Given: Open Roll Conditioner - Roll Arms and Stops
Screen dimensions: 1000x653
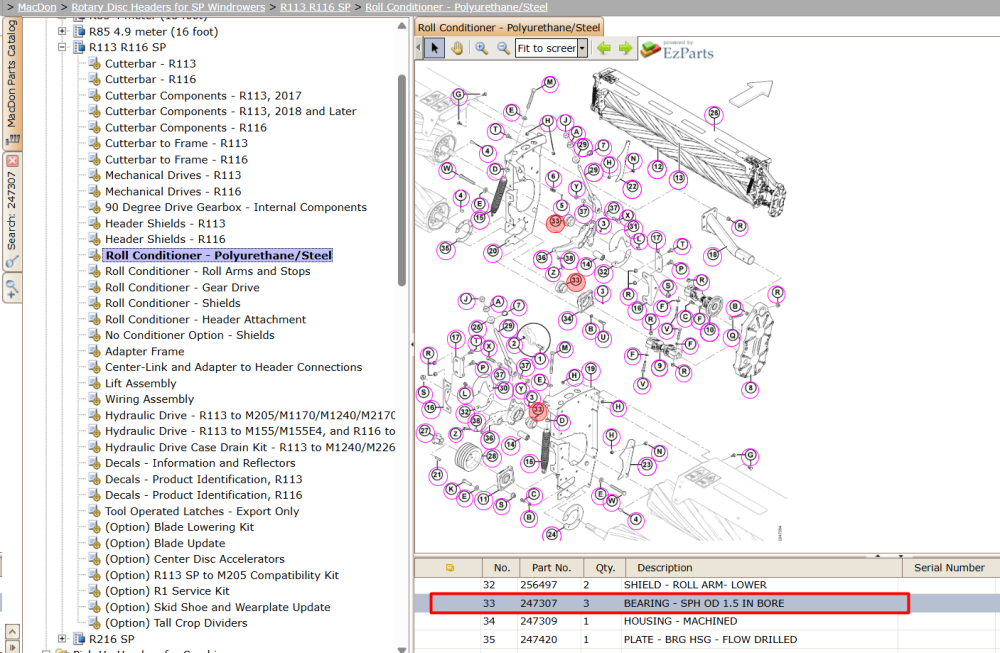Looking at the screenshot, I should point(208,271).
